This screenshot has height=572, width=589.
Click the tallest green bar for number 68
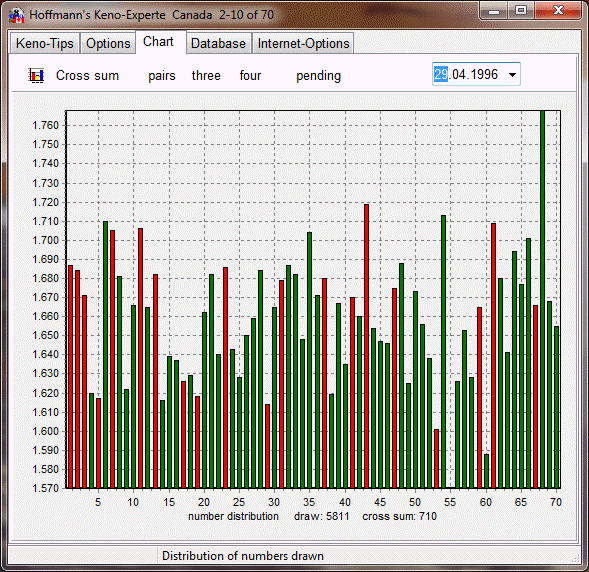[542, 299]
